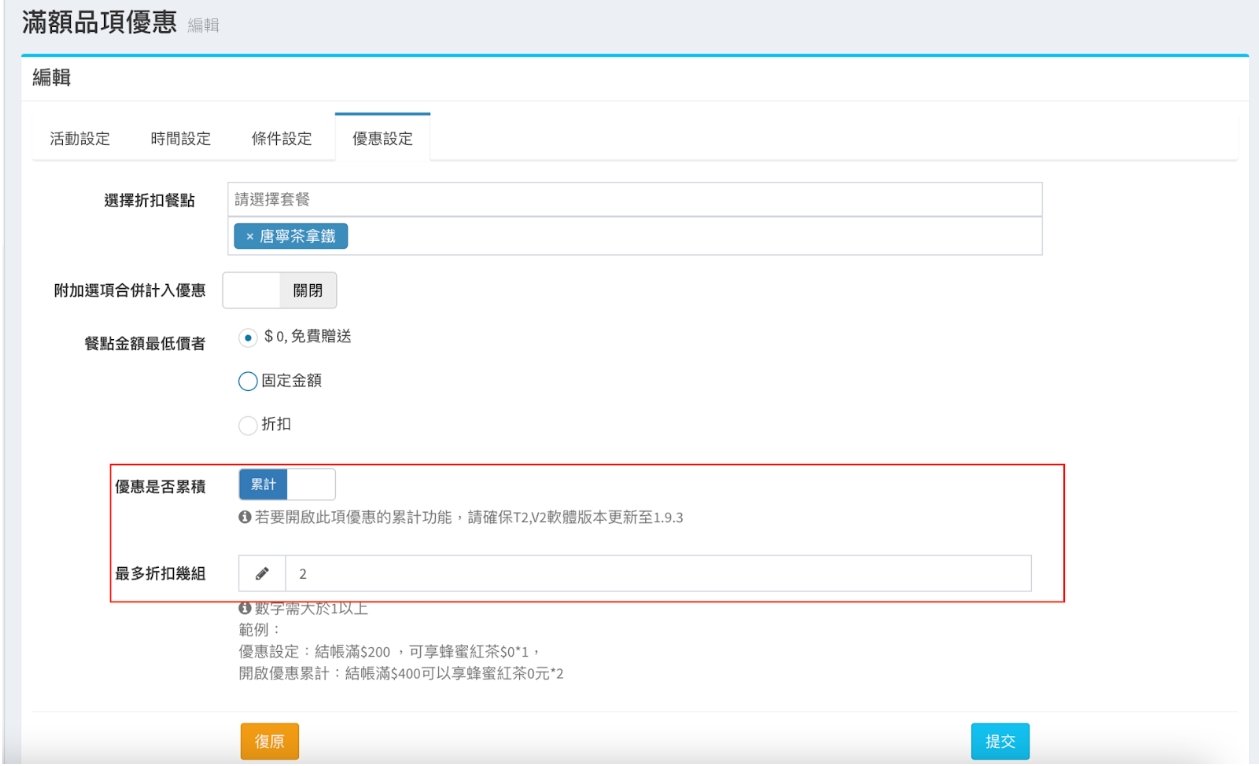This screenshot has width=1259, height=766.
Task: Remove the 唐寧茶拿鐵 tag with its × icon
Action: [x=249, y=236]
